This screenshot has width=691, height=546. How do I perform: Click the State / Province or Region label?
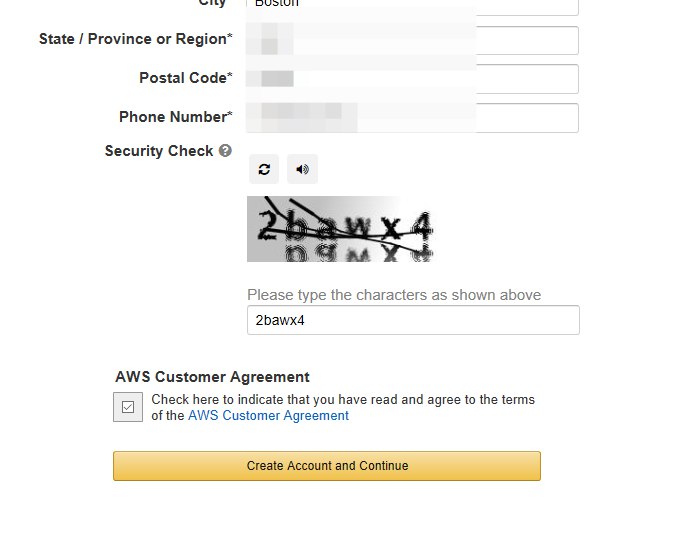coord(135,39)
